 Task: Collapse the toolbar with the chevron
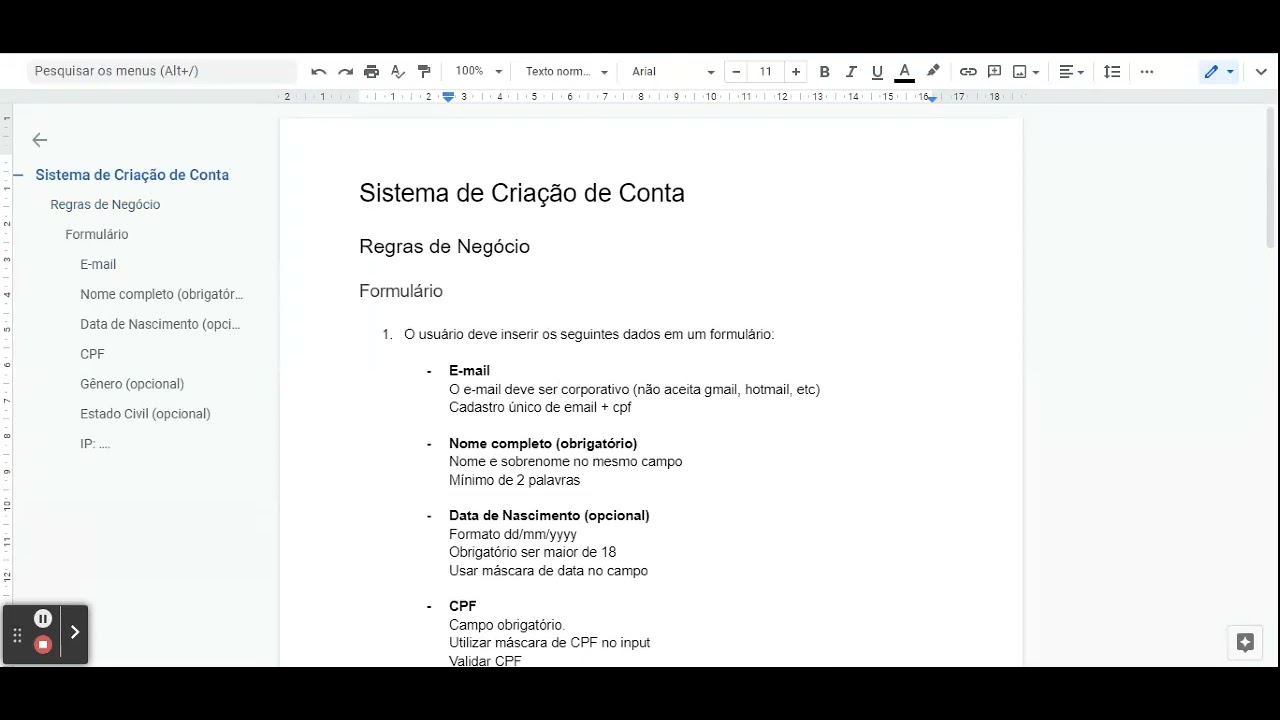click(1260, 71)
